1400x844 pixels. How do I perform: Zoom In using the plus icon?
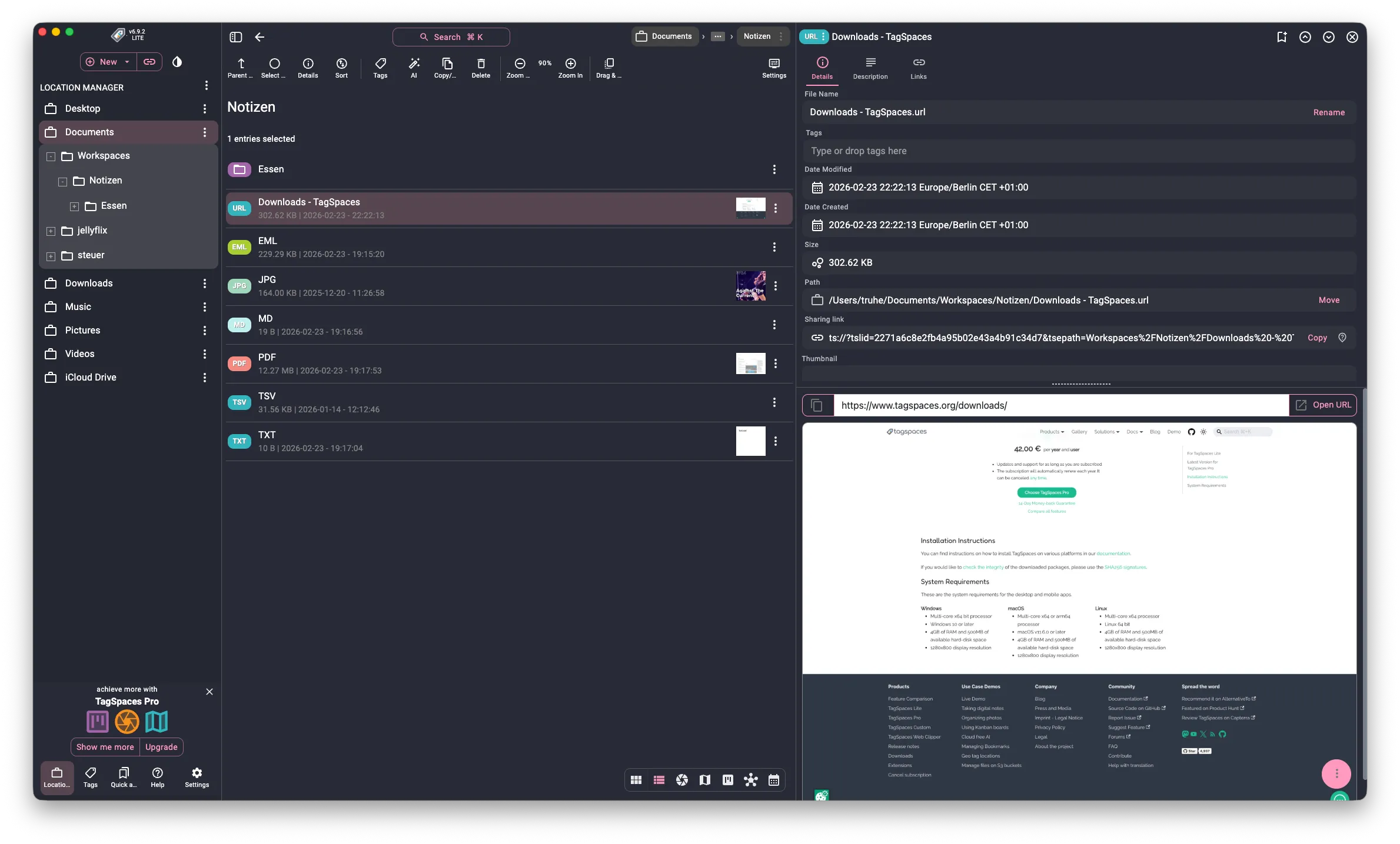[570, 64]
